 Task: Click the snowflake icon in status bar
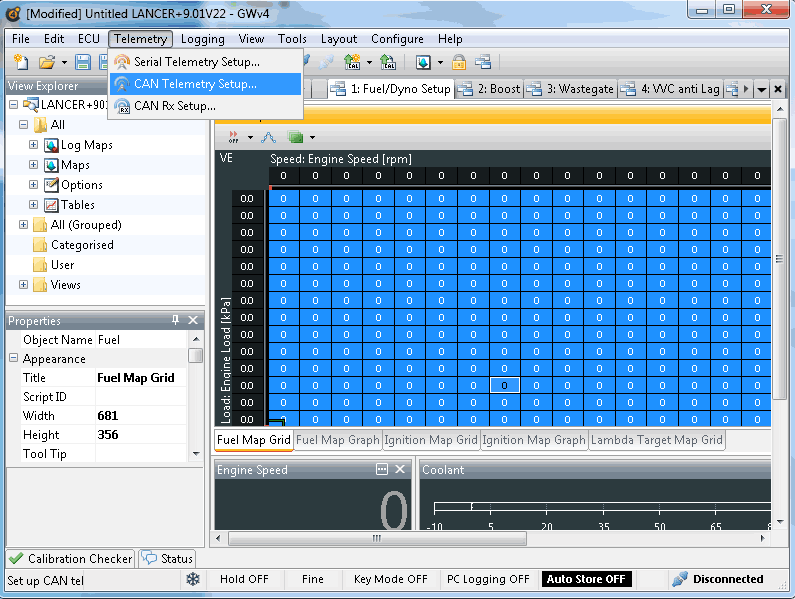click(193, 579)
